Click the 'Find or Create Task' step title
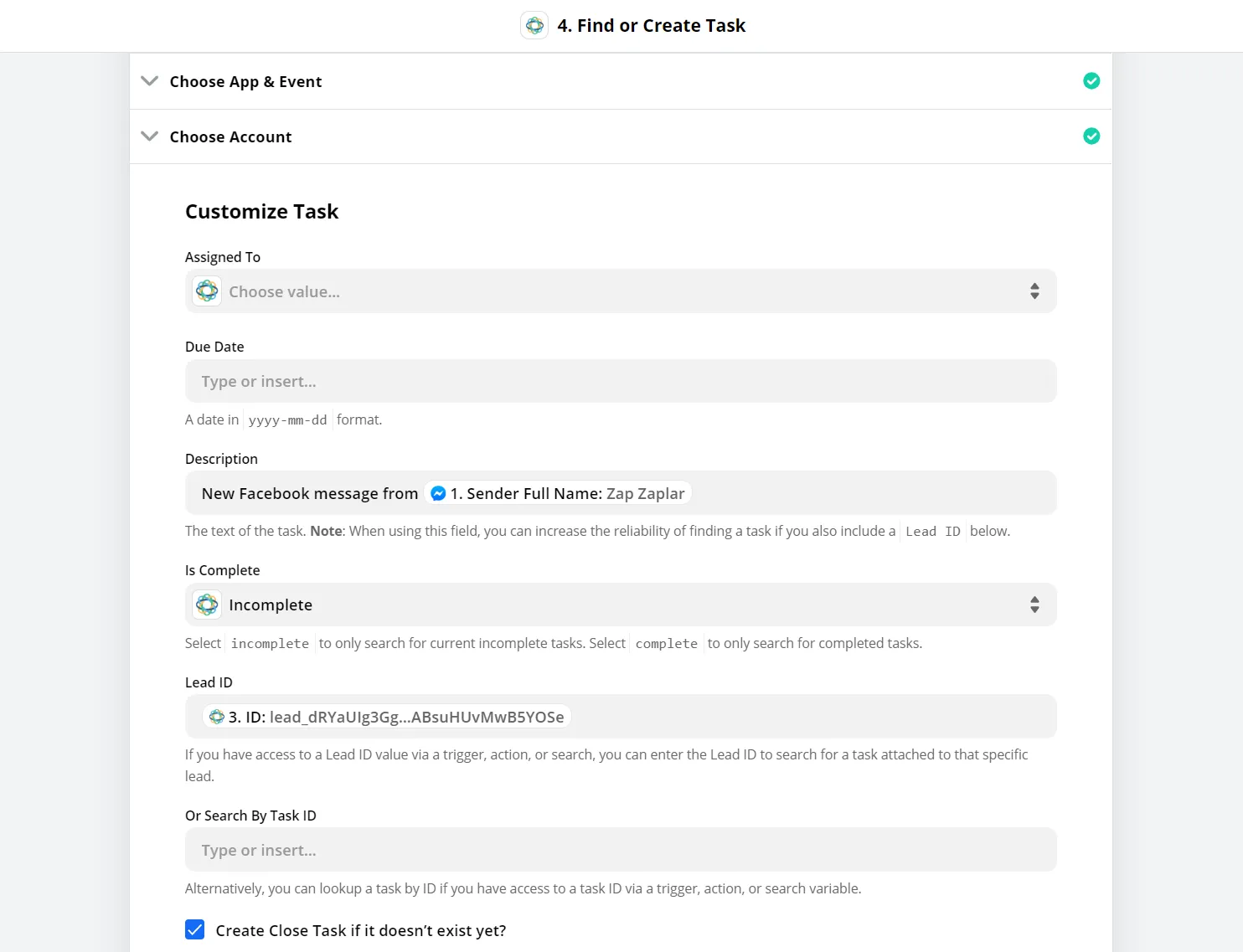Viewport: 1243px width, 952px height. (x=652, y=25)
